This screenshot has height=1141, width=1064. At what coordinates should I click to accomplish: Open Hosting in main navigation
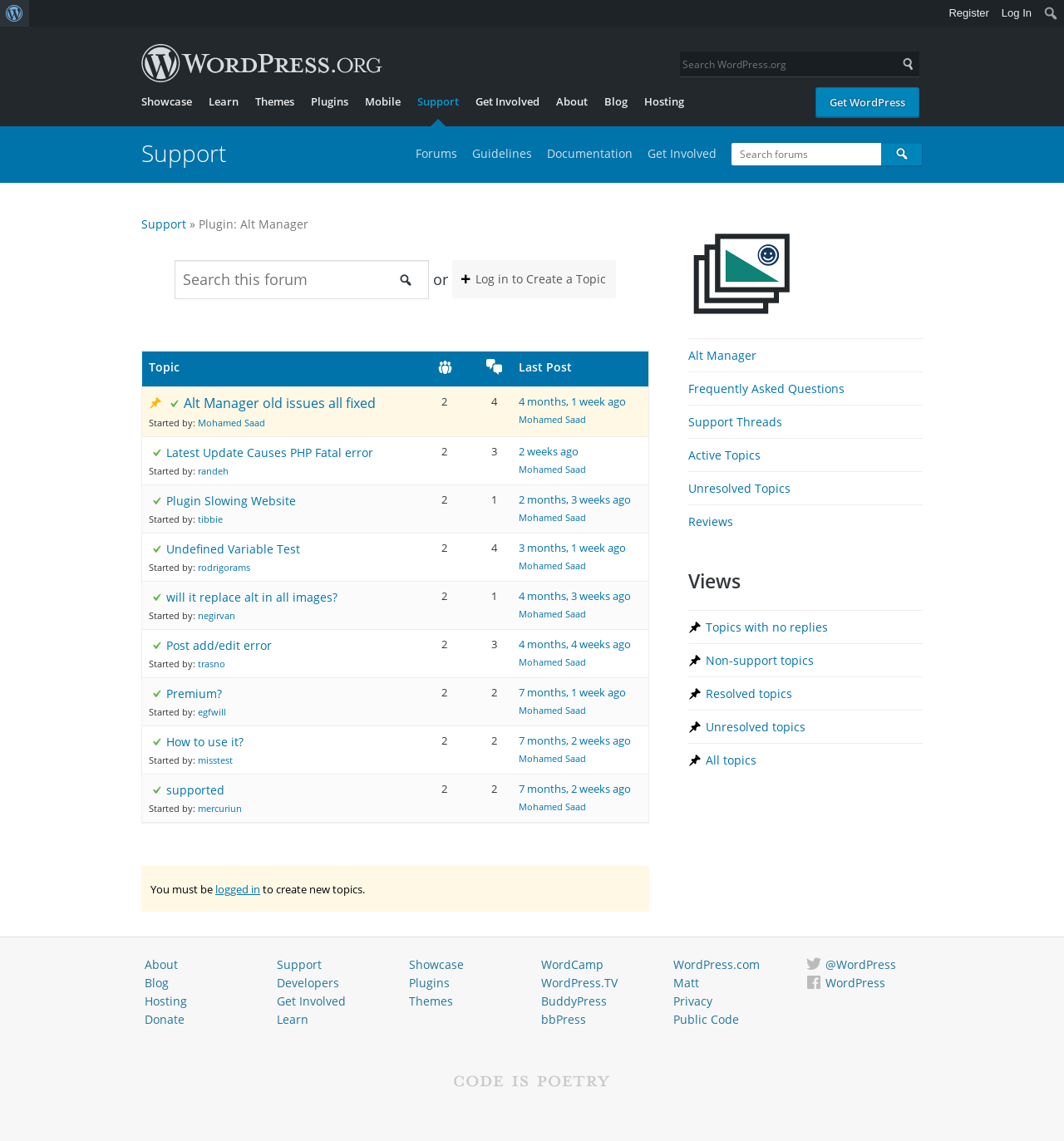coord(664,101)
